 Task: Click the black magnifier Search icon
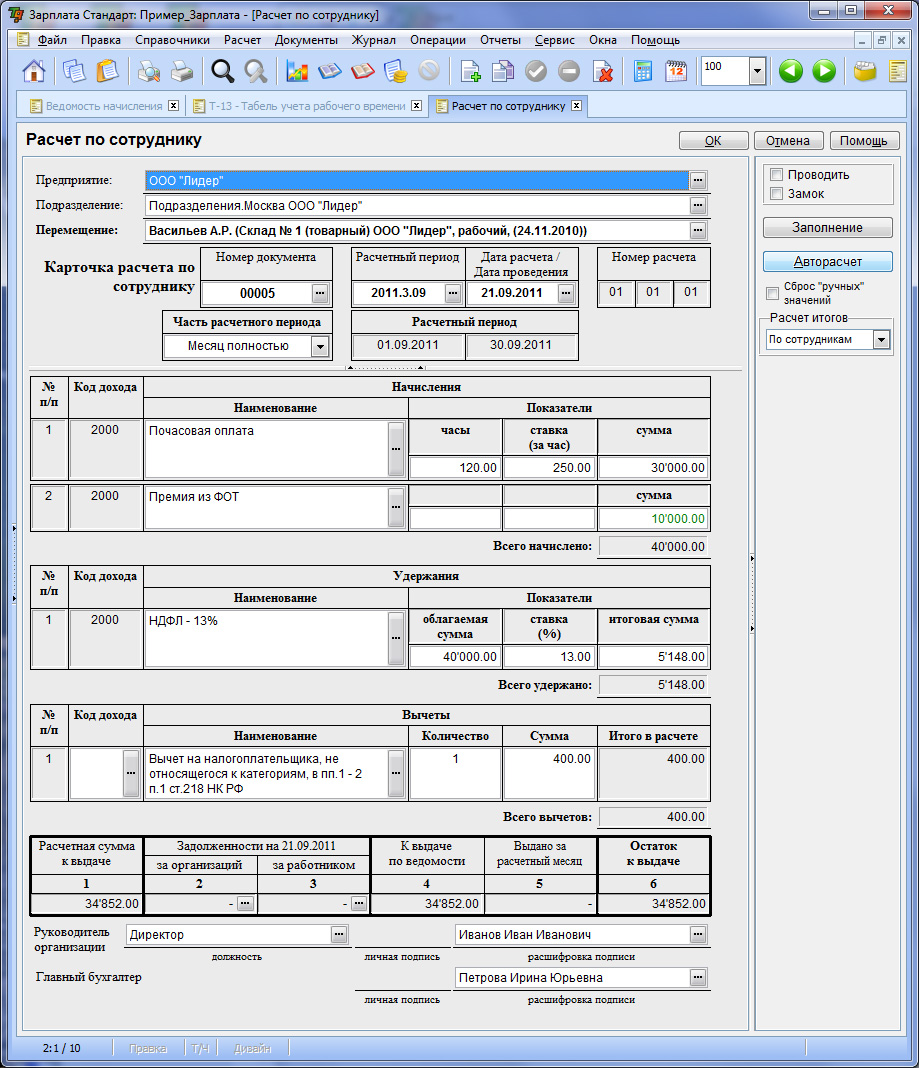pos(223,71)
